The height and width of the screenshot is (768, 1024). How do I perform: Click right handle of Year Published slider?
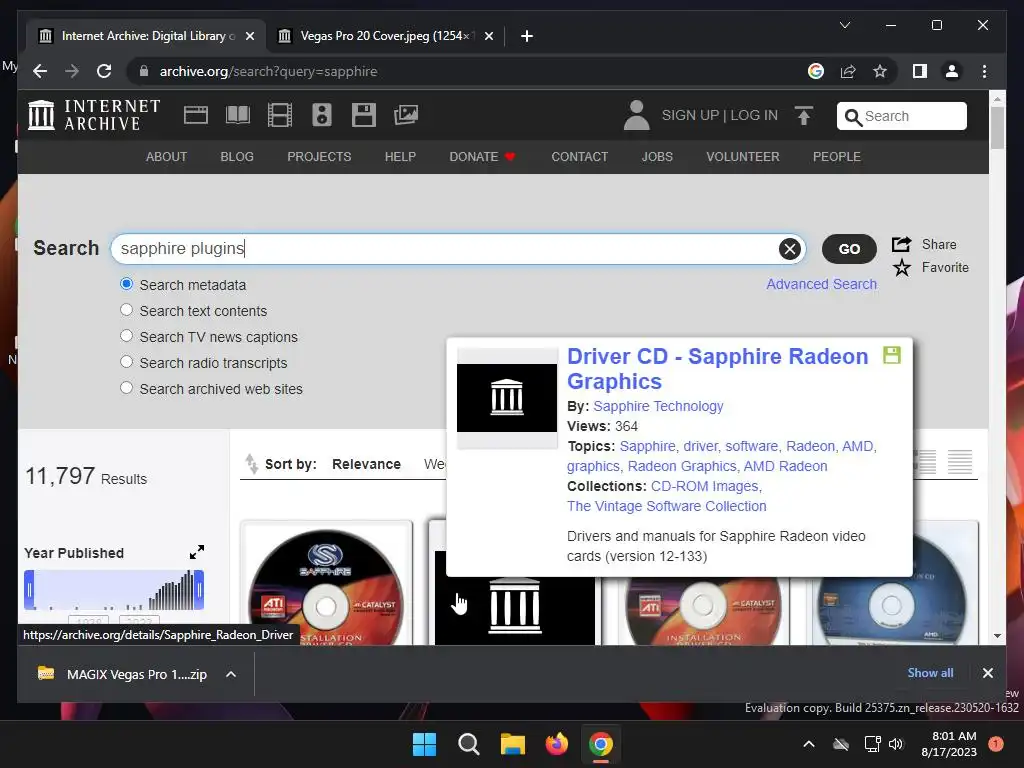pyautogui.click(x=199, y=590)
